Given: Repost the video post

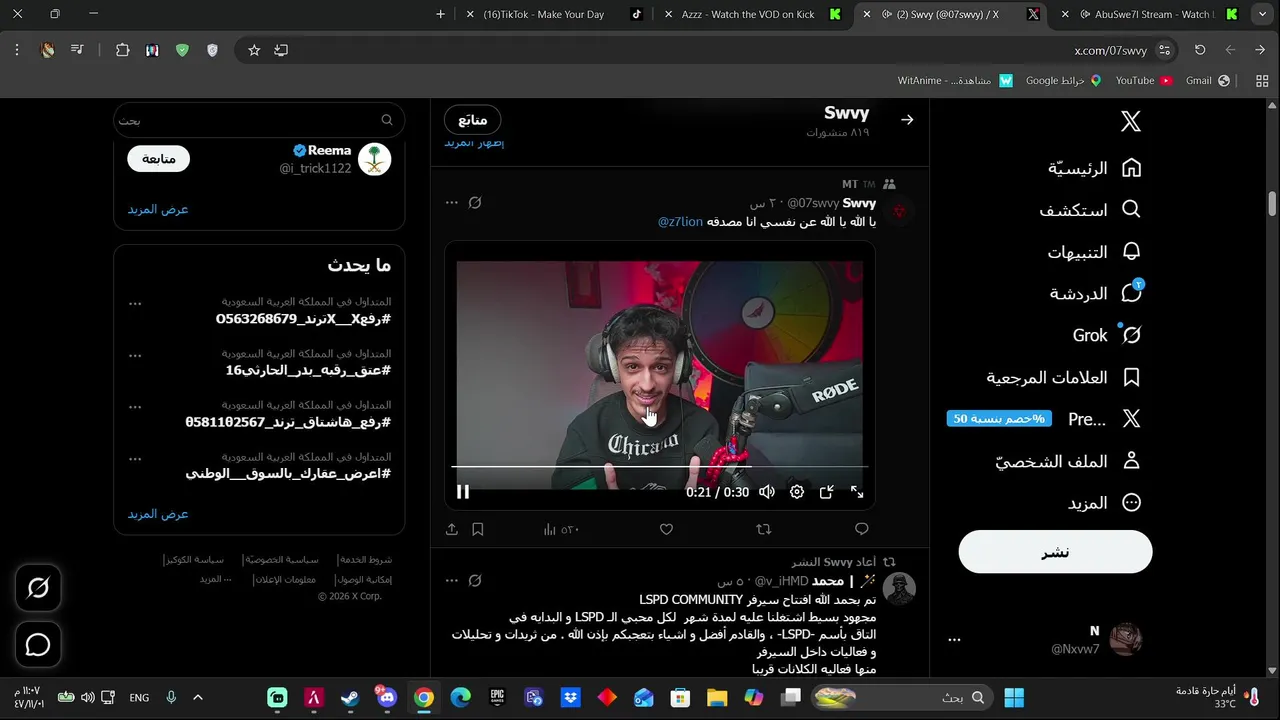Looking at the screenshot, I should pyautogui.click(x=764, y=529).
